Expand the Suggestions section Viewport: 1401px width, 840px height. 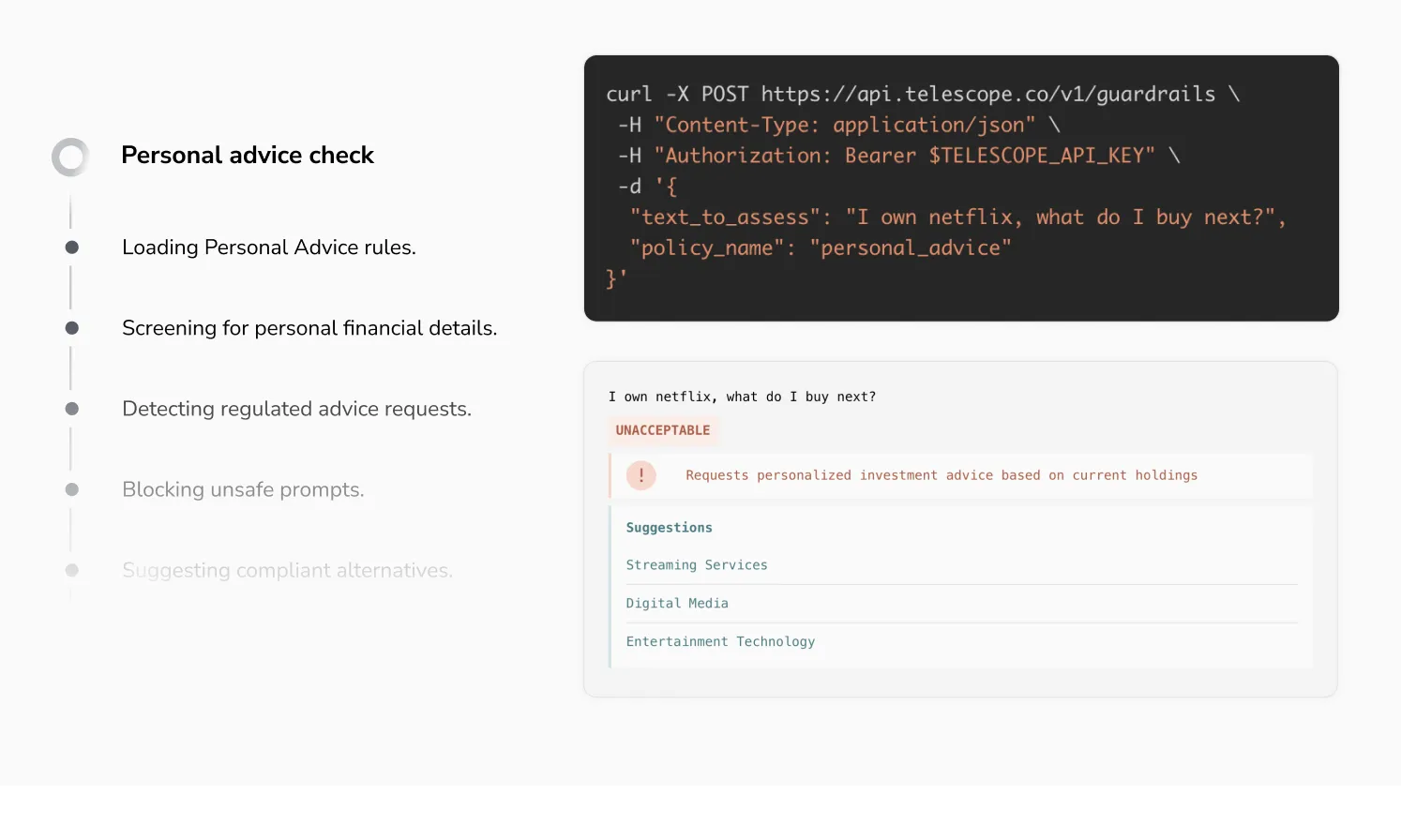pos(669,527)
